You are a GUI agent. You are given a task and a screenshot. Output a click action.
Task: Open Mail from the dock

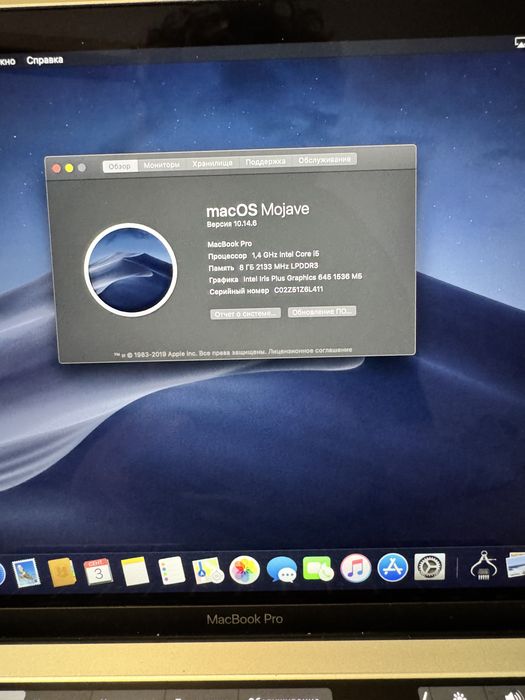25,573
